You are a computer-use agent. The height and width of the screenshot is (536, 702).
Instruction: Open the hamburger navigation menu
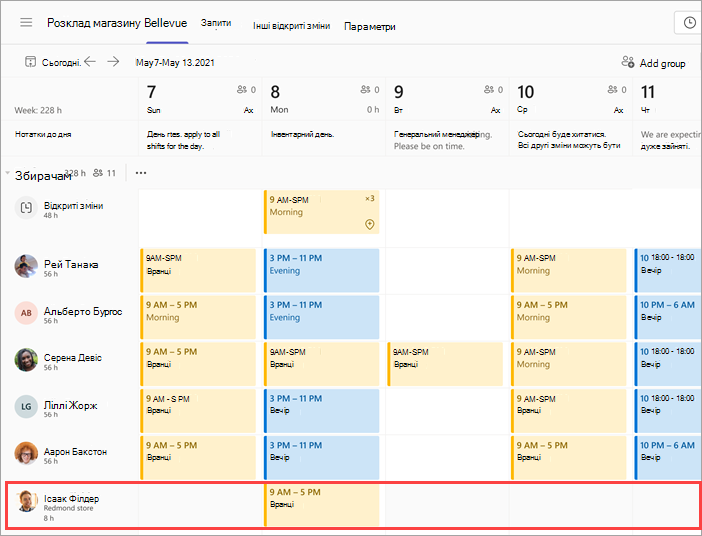tap(26, 22)
